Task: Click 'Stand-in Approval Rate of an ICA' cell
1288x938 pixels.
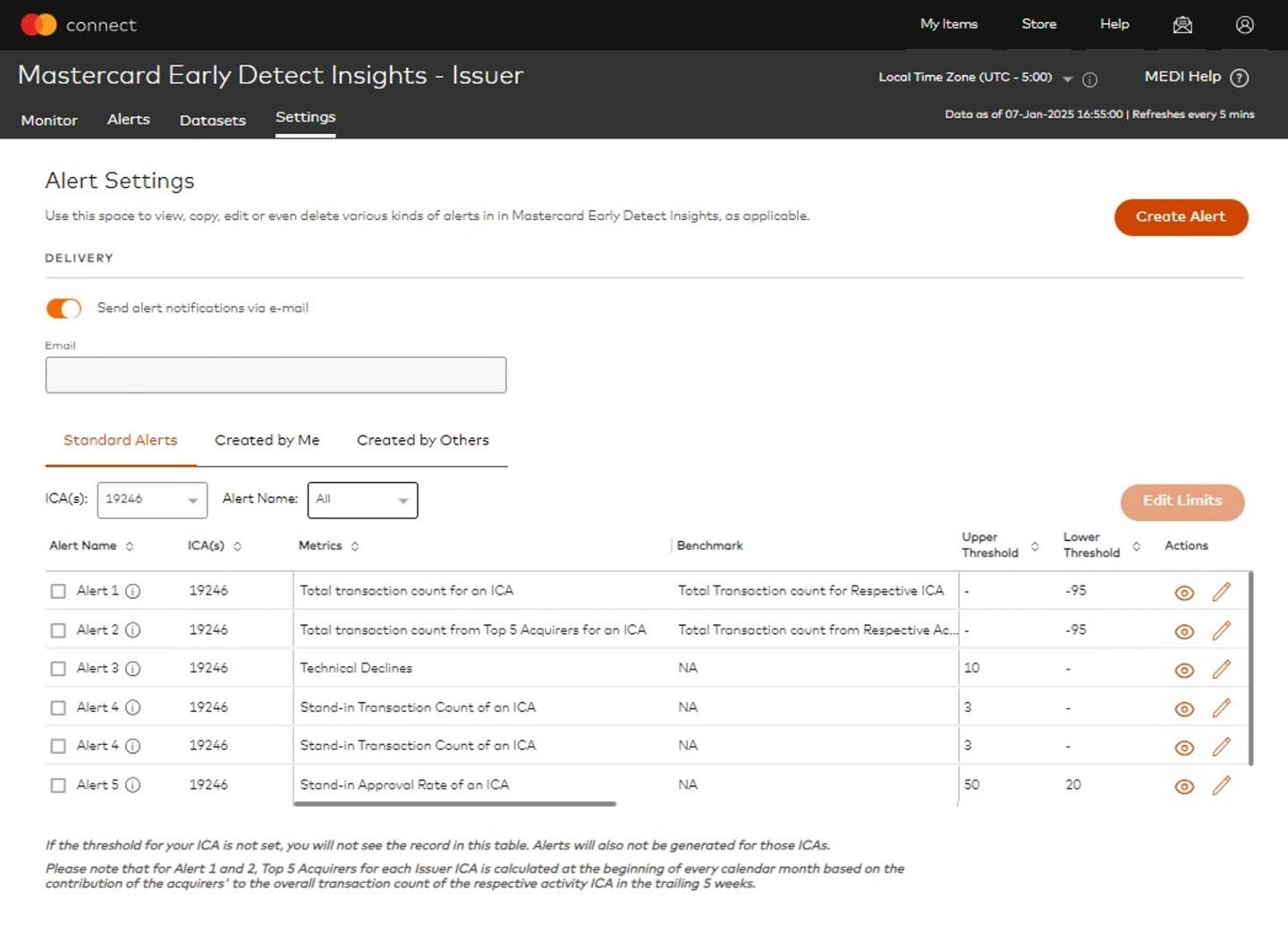Action: [404, 784]
